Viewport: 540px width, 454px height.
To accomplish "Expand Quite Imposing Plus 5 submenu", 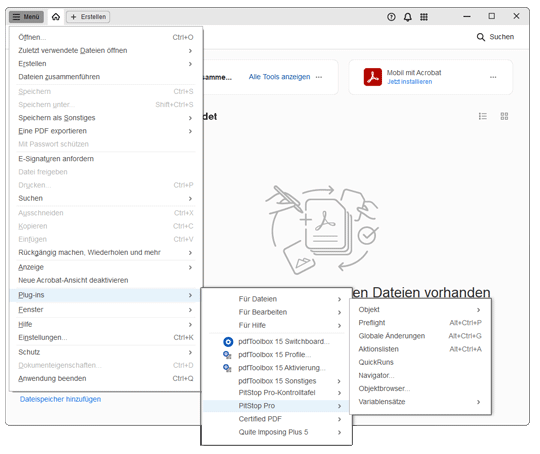I will point(277,432).
